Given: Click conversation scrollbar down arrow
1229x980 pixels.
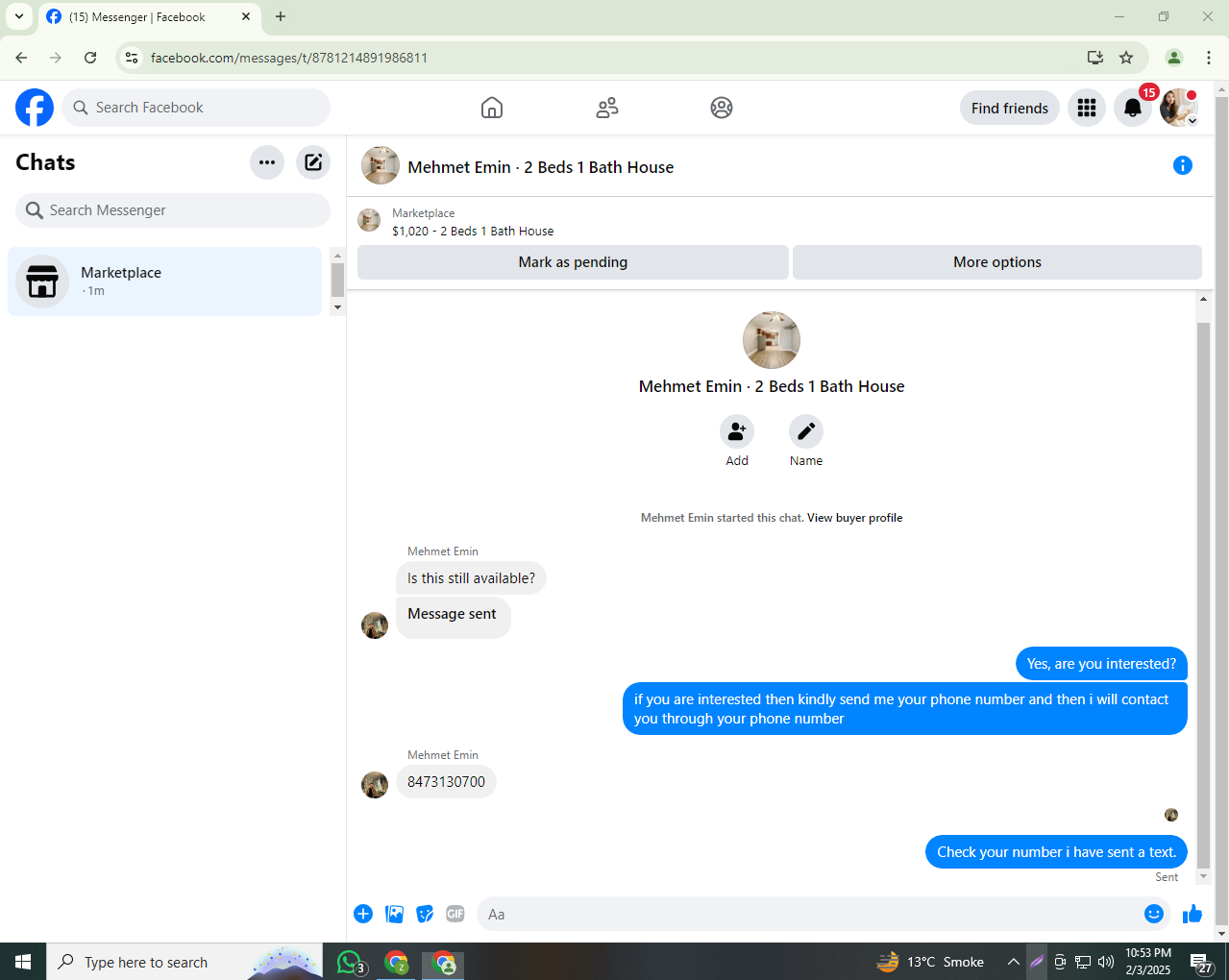Looking at the screenshot, I should point(1203,876).
